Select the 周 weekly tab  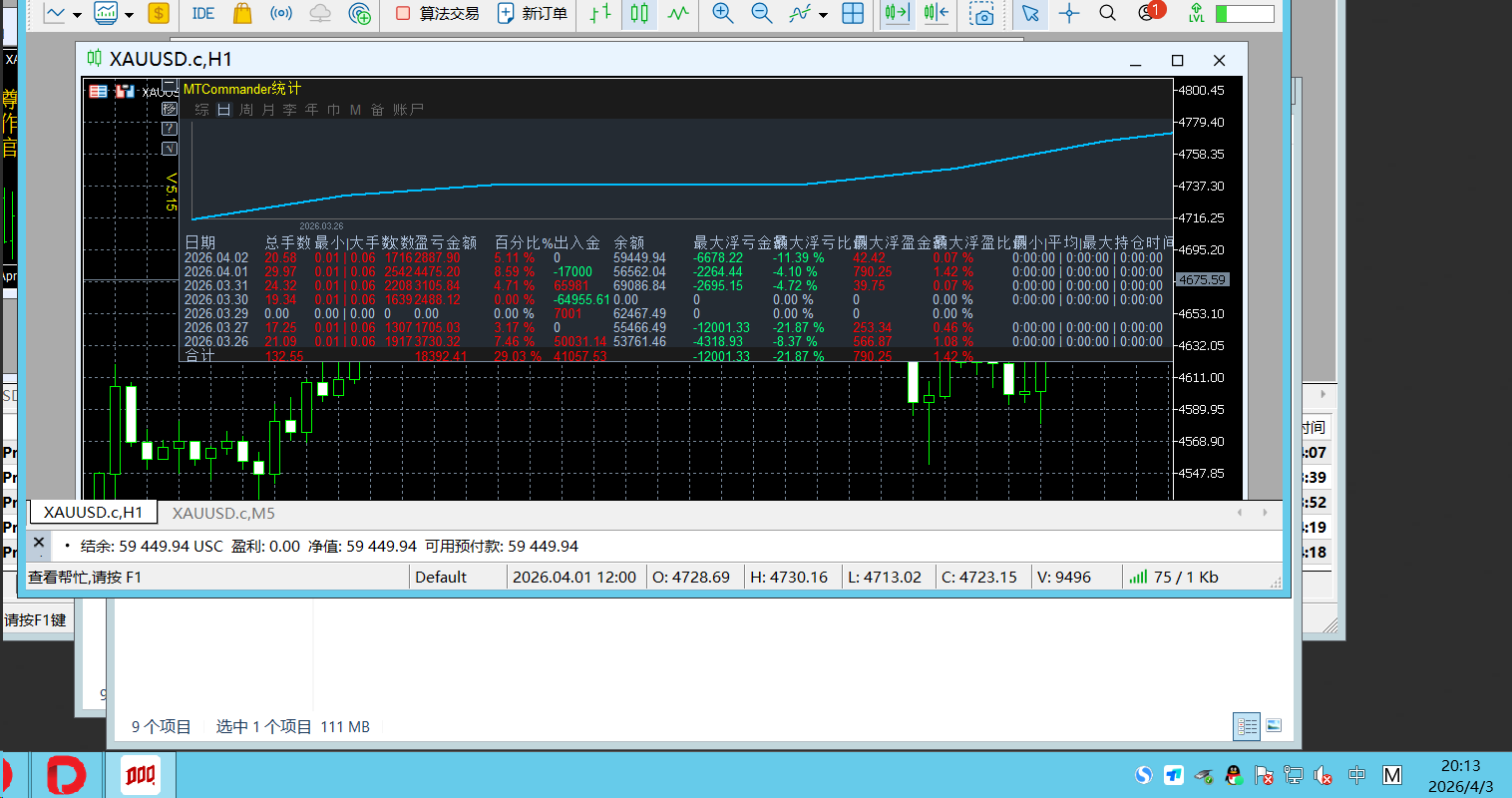point(246,110)
